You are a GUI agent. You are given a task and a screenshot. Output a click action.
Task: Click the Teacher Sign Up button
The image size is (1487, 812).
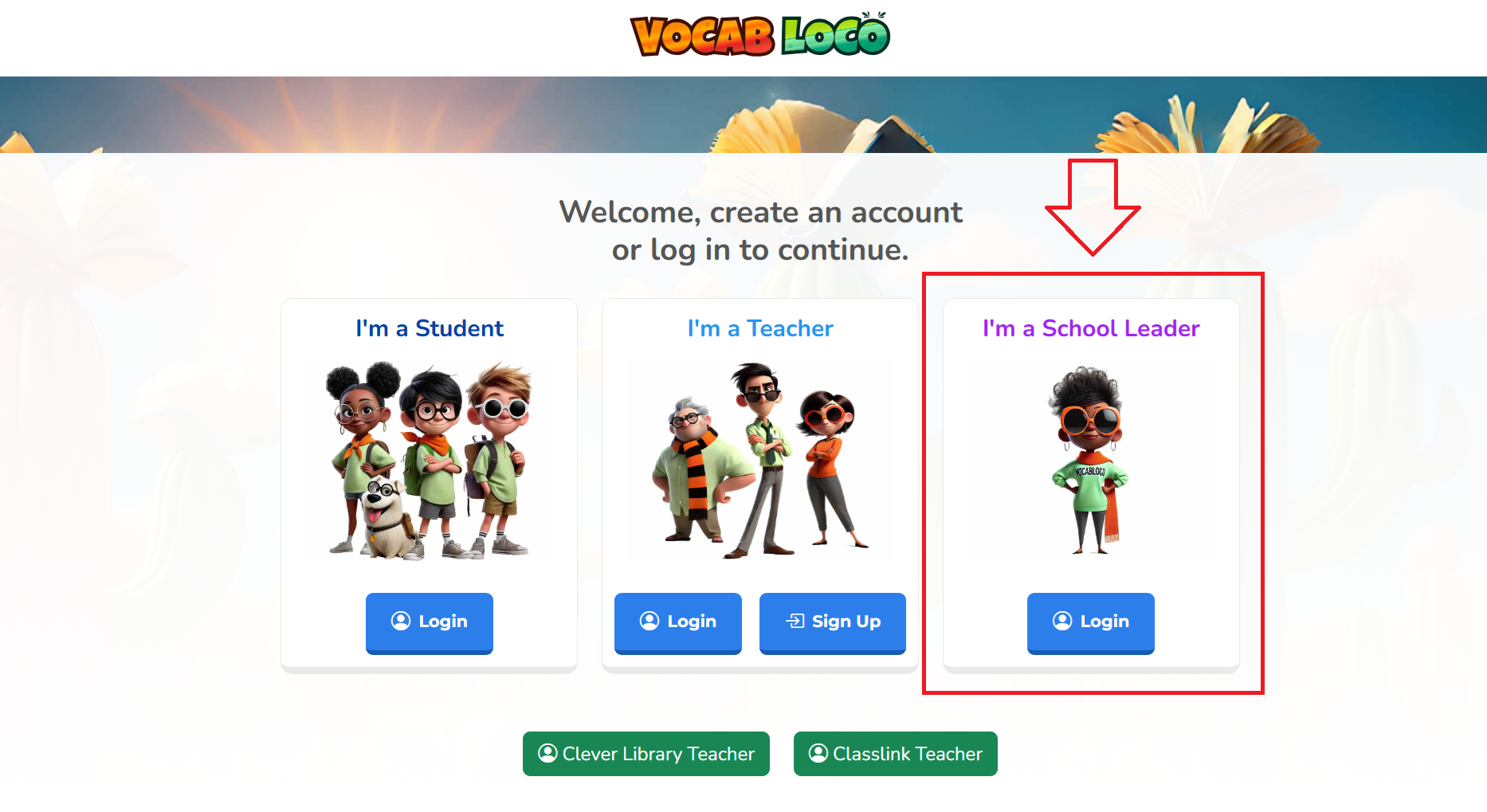(x=833, y=623)
